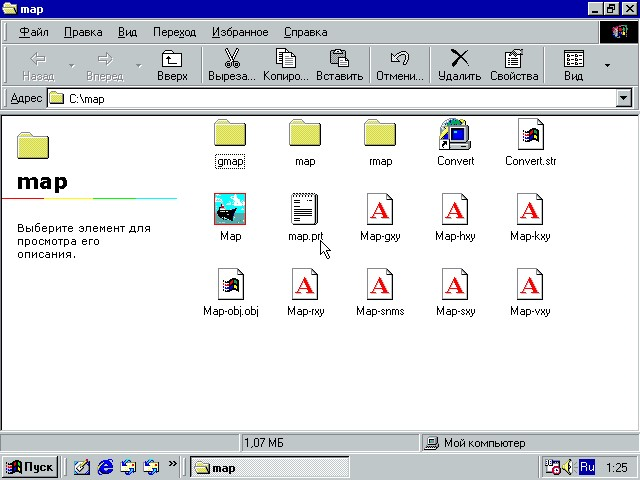Expand the Вперед history dropdown arrow
The image size is (640, 480).
click(x=139, y=66)
